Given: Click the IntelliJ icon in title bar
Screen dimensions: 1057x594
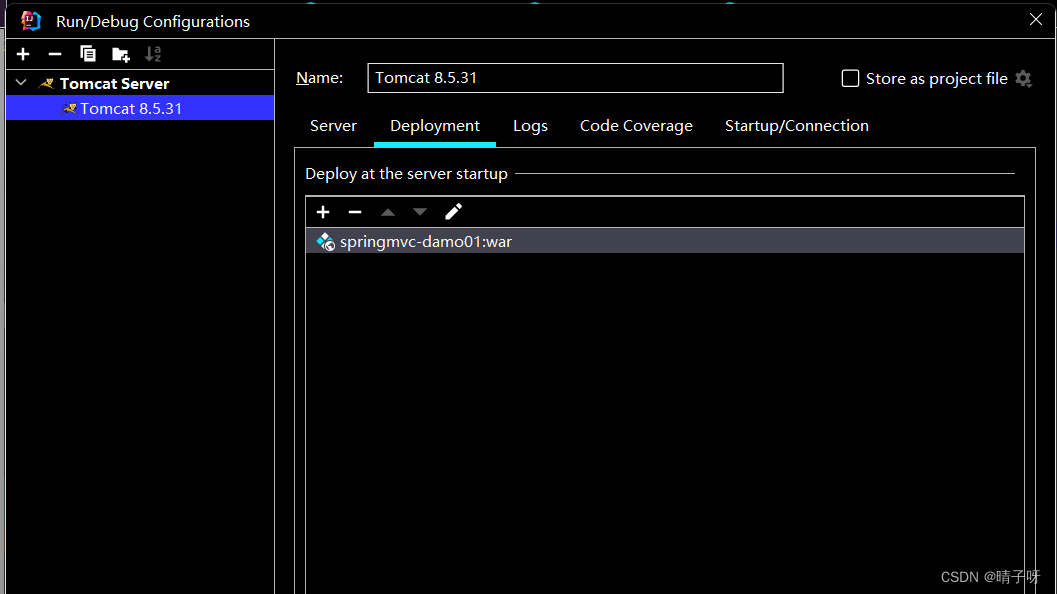Looking at the screenshot, I should 31,21.
